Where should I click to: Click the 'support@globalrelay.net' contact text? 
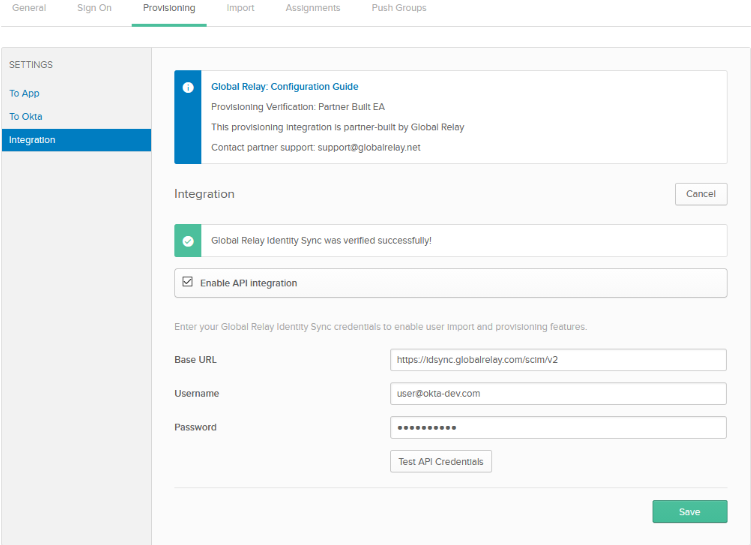pyautogui.click(x=369, y=148)
